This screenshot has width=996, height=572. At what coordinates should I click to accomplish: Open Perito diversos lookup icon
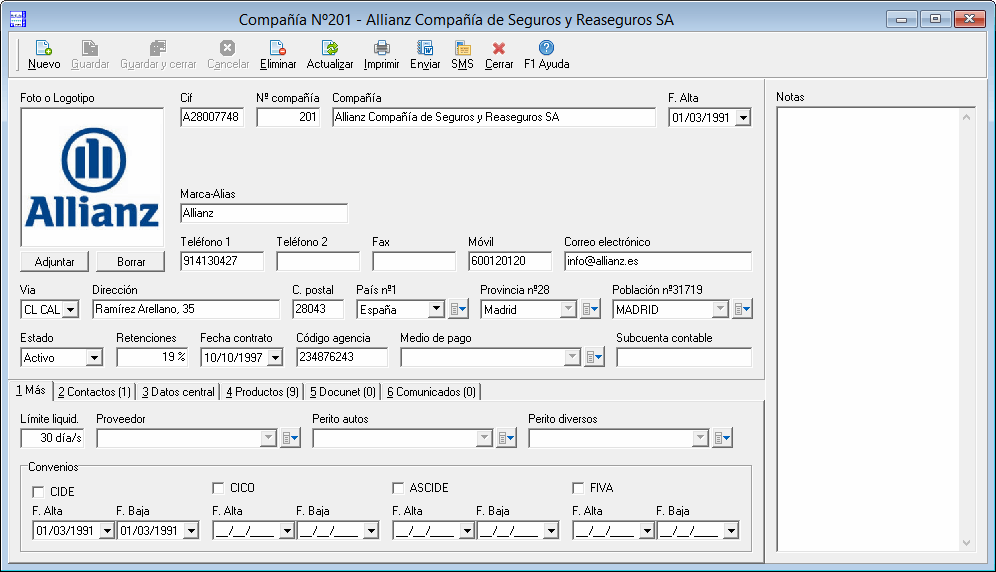[x=722, y=438]
